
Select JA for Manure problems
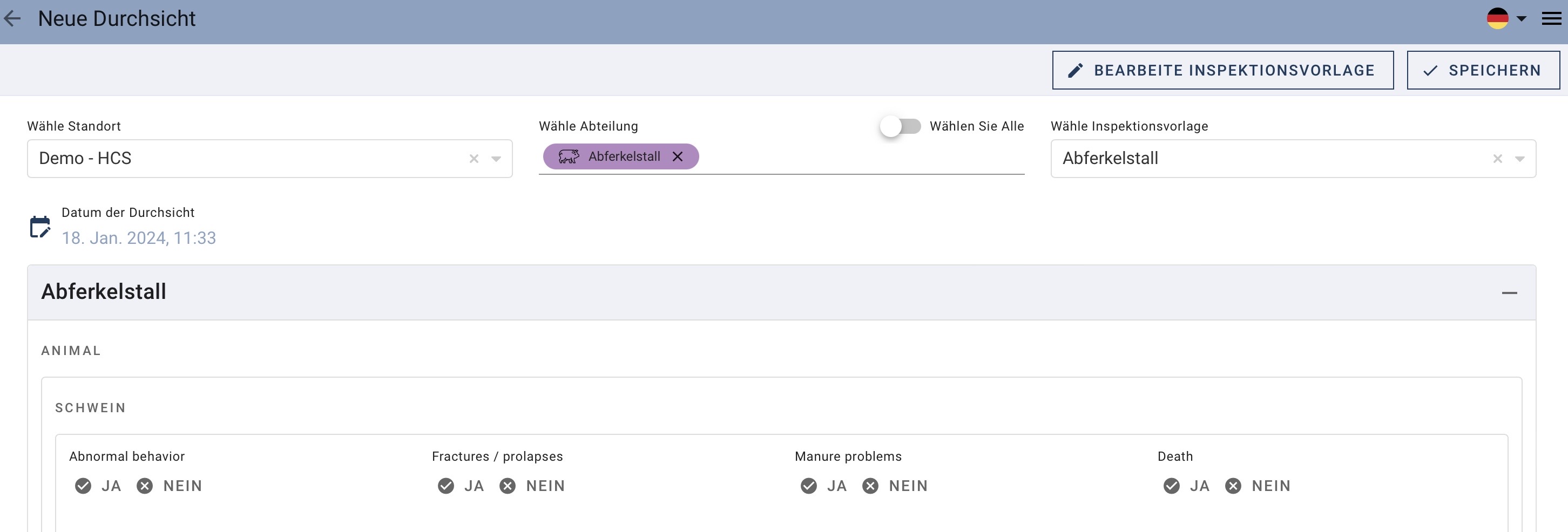click(x=823, y=486)
